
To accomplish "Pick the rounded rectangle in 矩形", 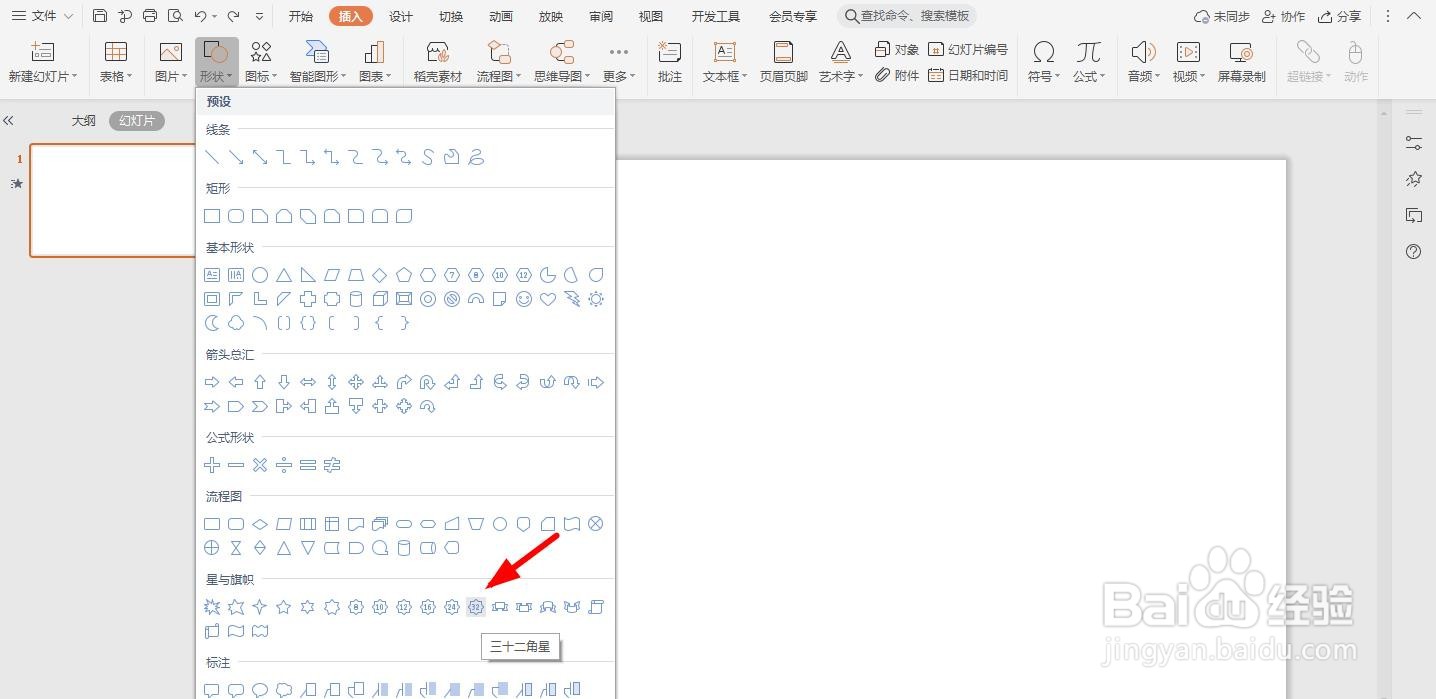I will click(x=236, y=216).
